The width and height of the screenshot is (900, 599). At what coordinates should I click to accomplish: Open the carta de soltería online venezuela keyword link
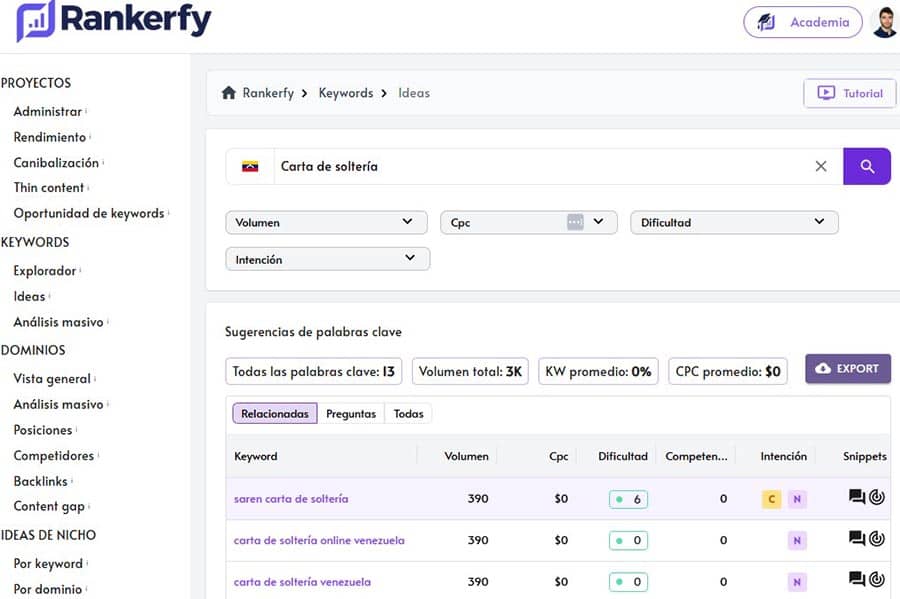[x=319, y=540]
